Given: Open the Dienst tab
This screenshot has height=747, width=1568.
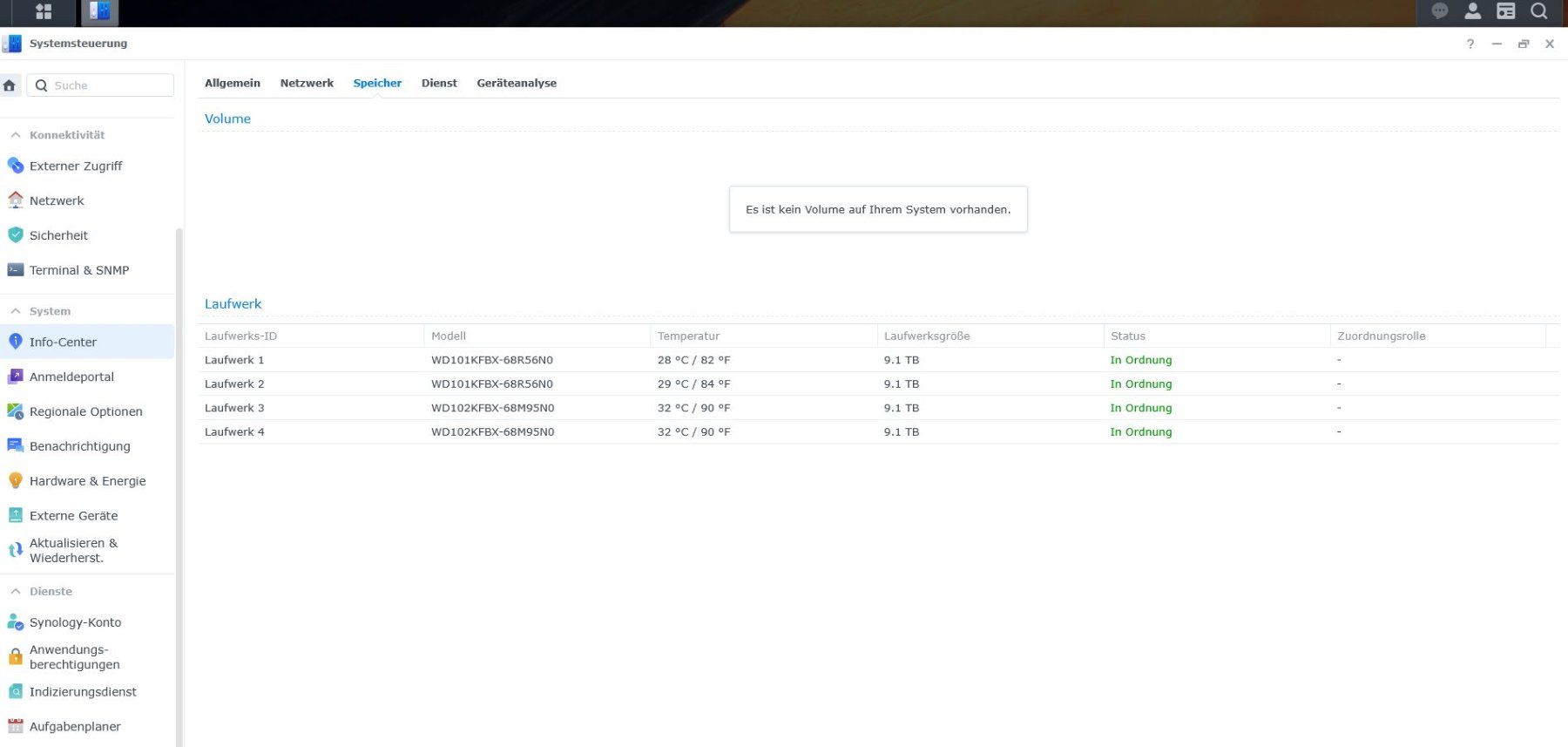Looking at the screenshot, I should (439, 83).
